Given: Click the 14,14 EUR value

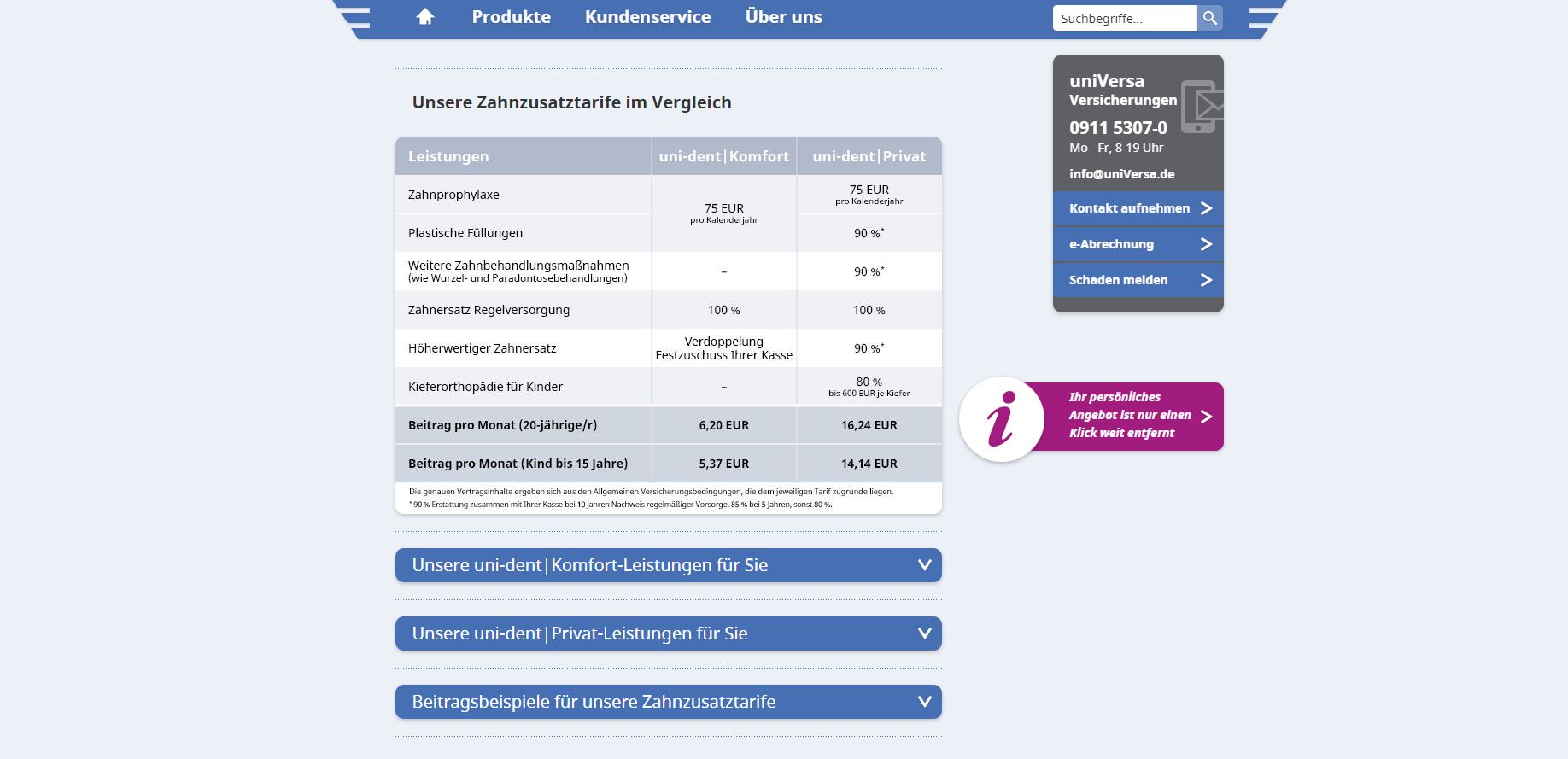Looking at the screenshot, I should [x=869, y=464].
